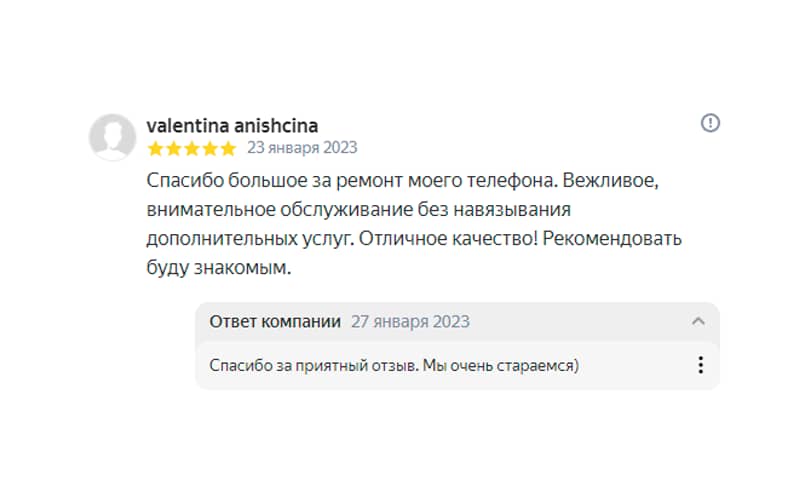Click the first yellow rating star
The height and width of the screenshot is (501, 805).
(x=155, y=149)
